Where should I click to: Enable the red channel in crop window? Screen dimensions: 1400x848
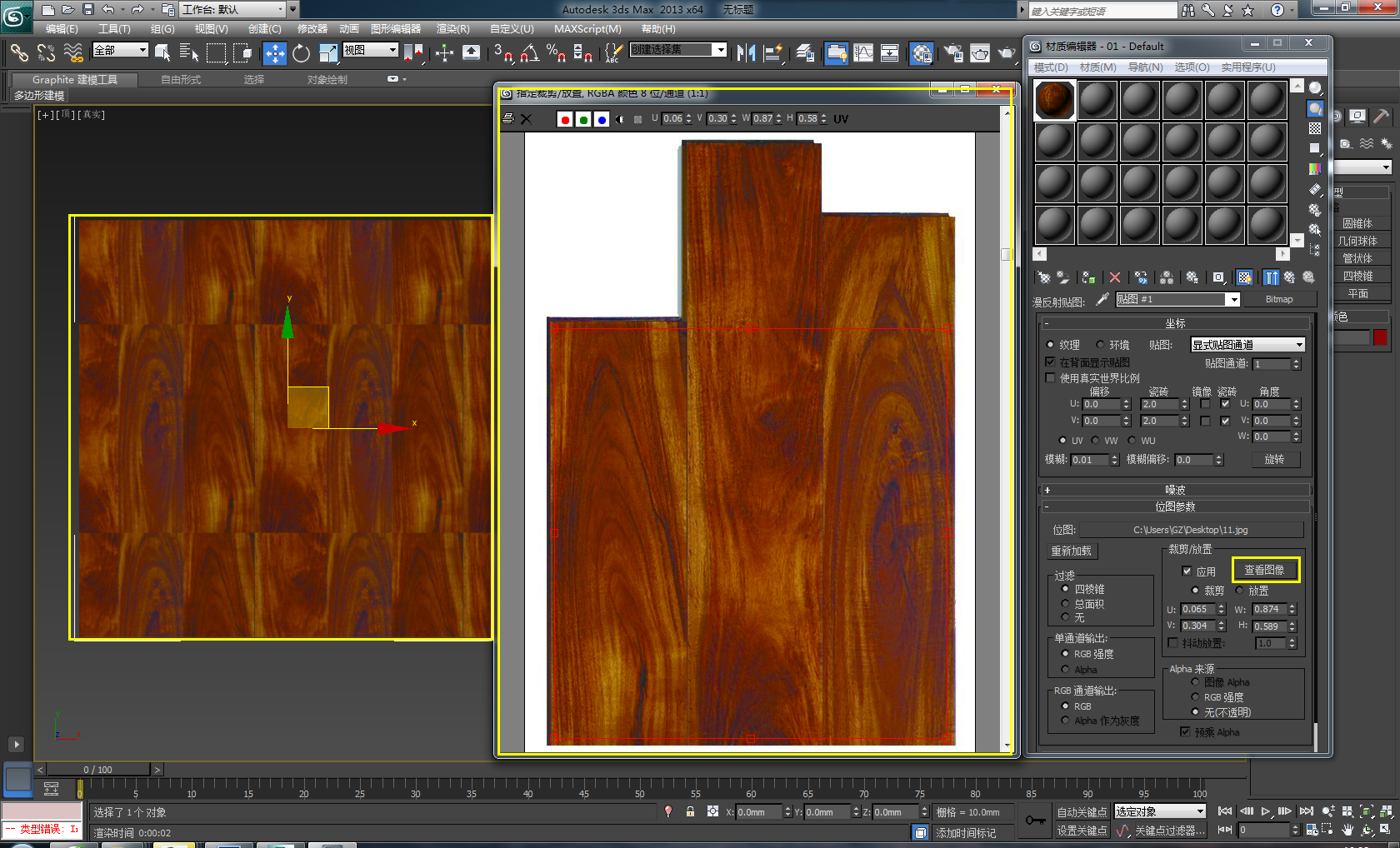[565, 119]
